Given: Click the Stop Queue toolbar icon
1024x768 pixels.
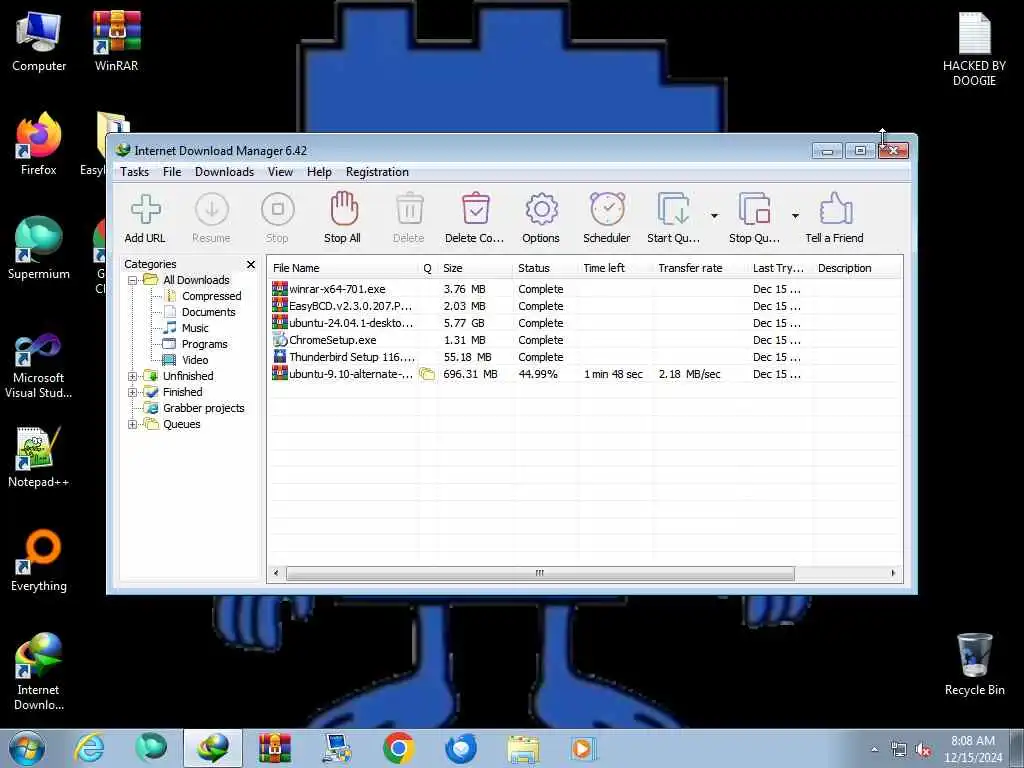Looking at the screenshot, I should coord(755,209).
